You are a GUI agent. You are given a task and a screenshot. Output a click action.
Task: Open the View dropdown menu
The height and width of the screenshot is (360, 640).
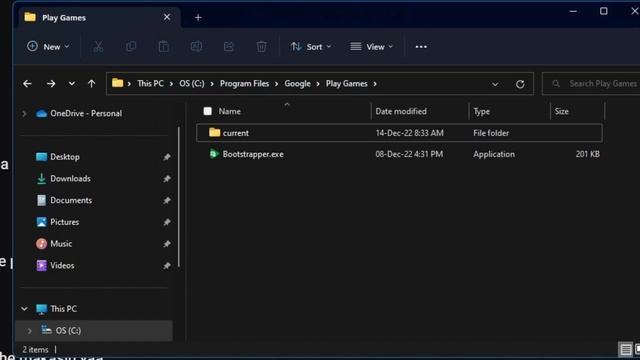(371, 47)
